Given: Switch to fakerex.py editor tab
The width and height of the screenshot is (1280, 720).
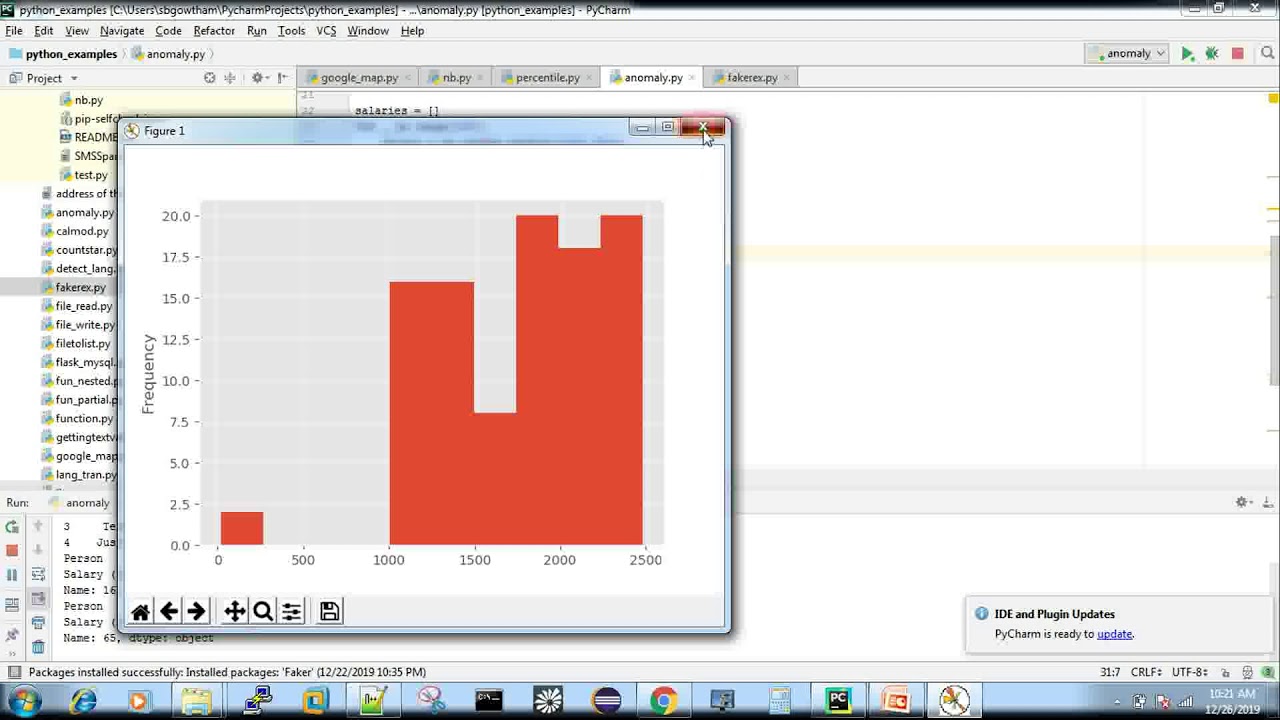Looking at the screenshot, I should pos(751,78).
